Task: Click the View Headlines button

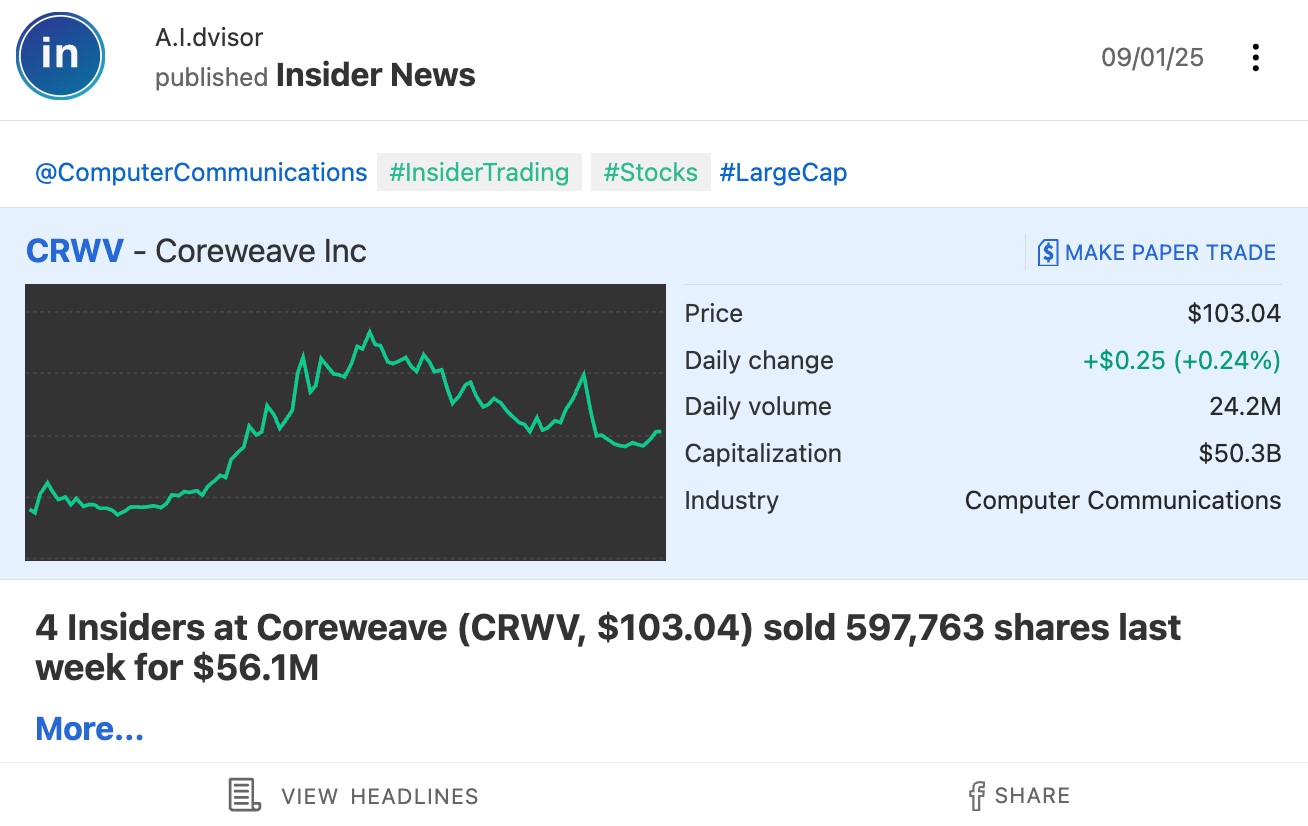Action: coord(354,796)
